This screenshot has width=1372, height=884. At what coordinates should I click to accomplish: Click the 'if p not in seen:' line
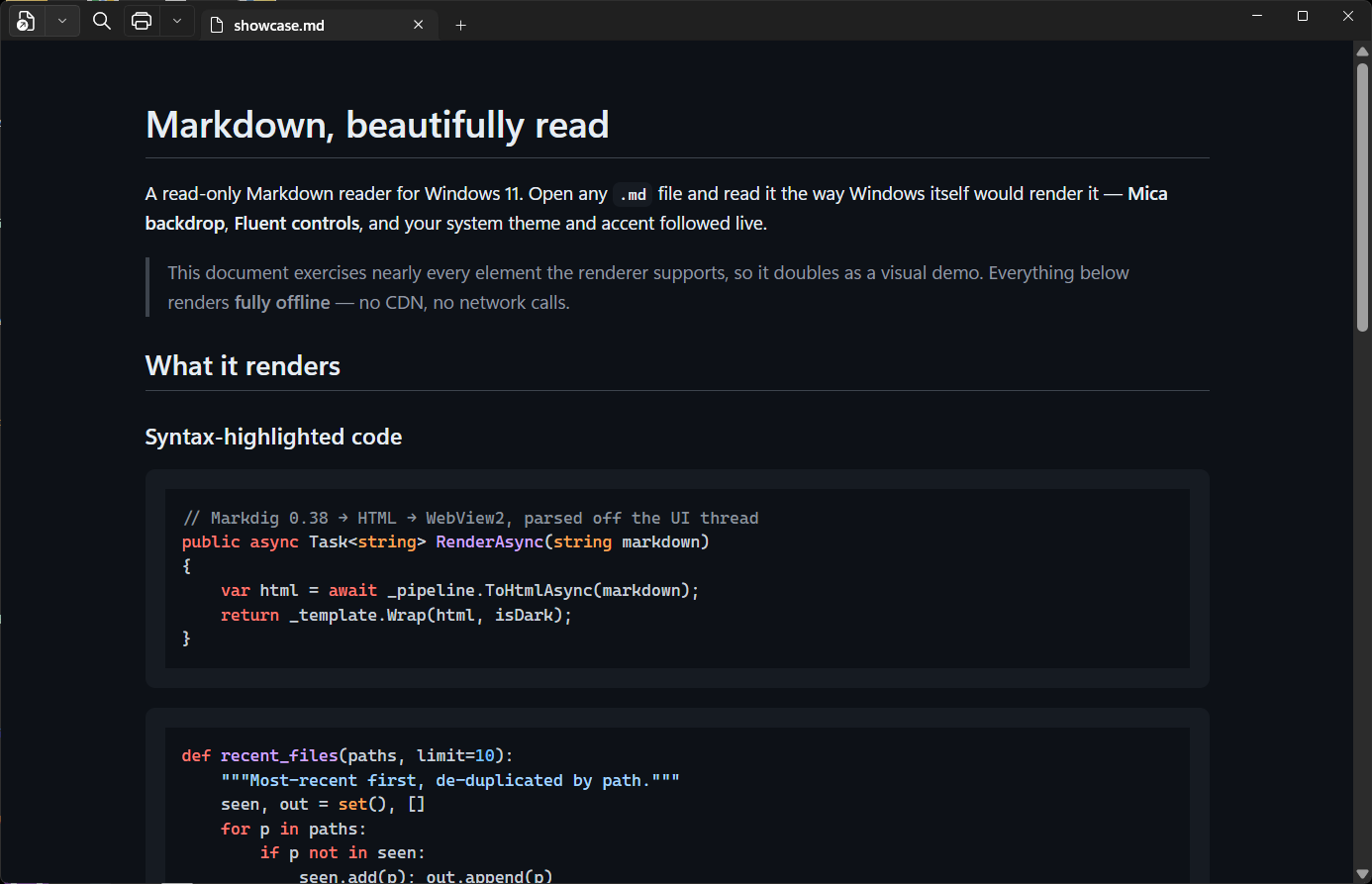coord(343,852)
